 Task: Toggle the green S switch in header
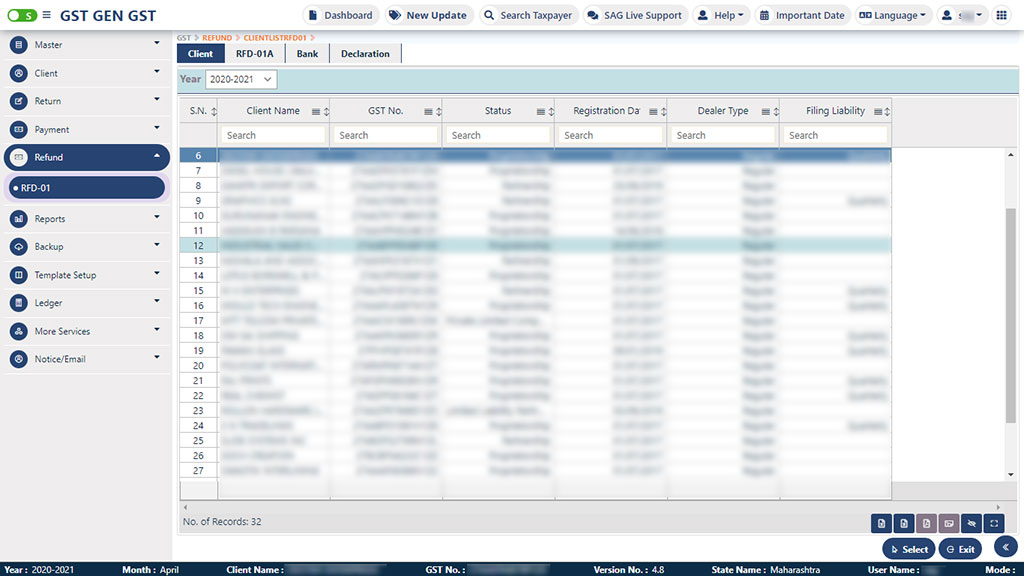coord(22,16)
